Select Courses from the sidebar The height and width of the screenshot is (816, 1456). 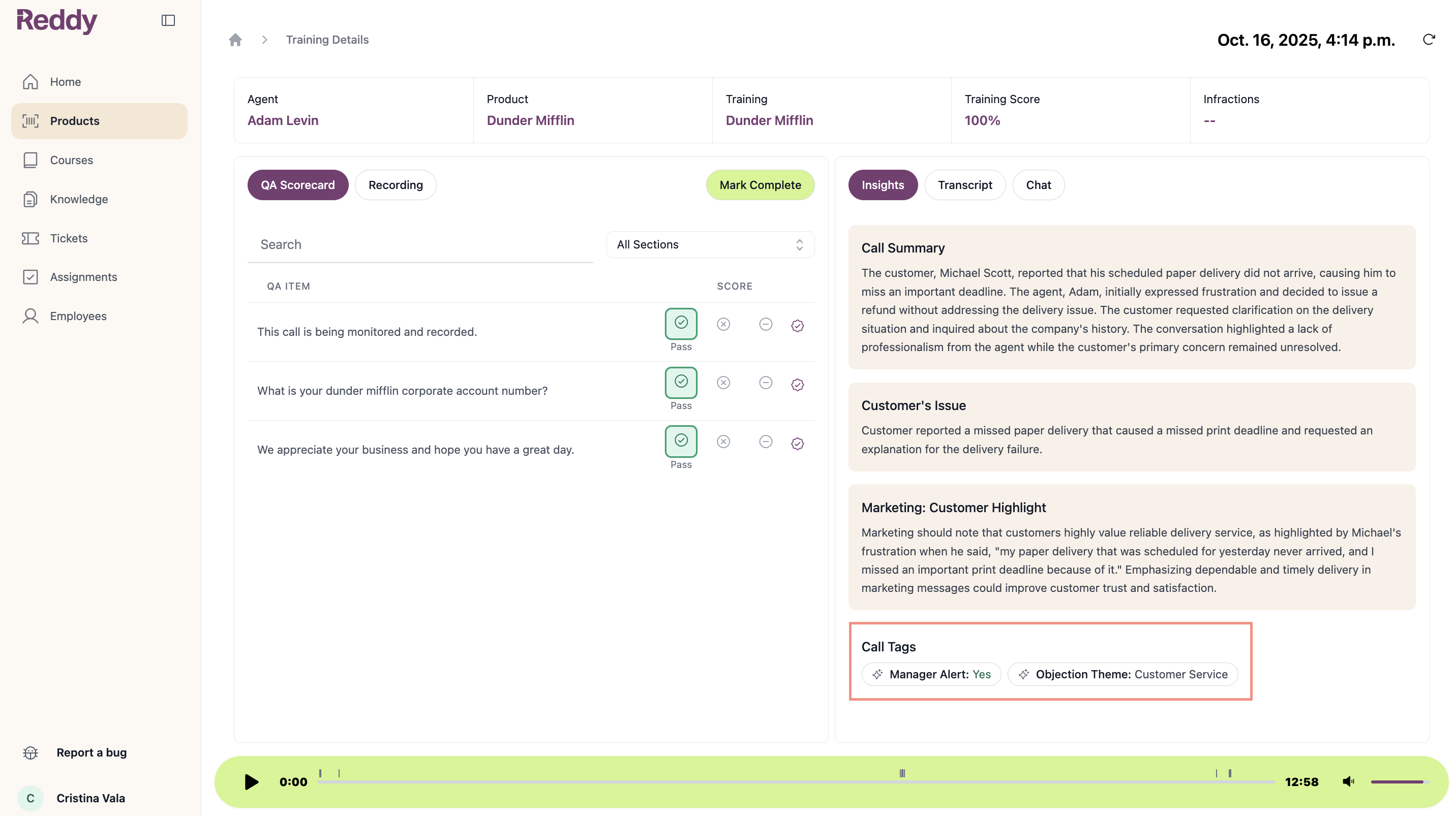tap(72, 160)
